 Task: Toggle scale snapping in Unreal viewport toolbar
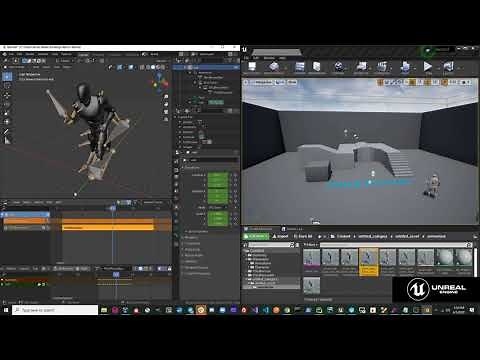tap(444, 82)
